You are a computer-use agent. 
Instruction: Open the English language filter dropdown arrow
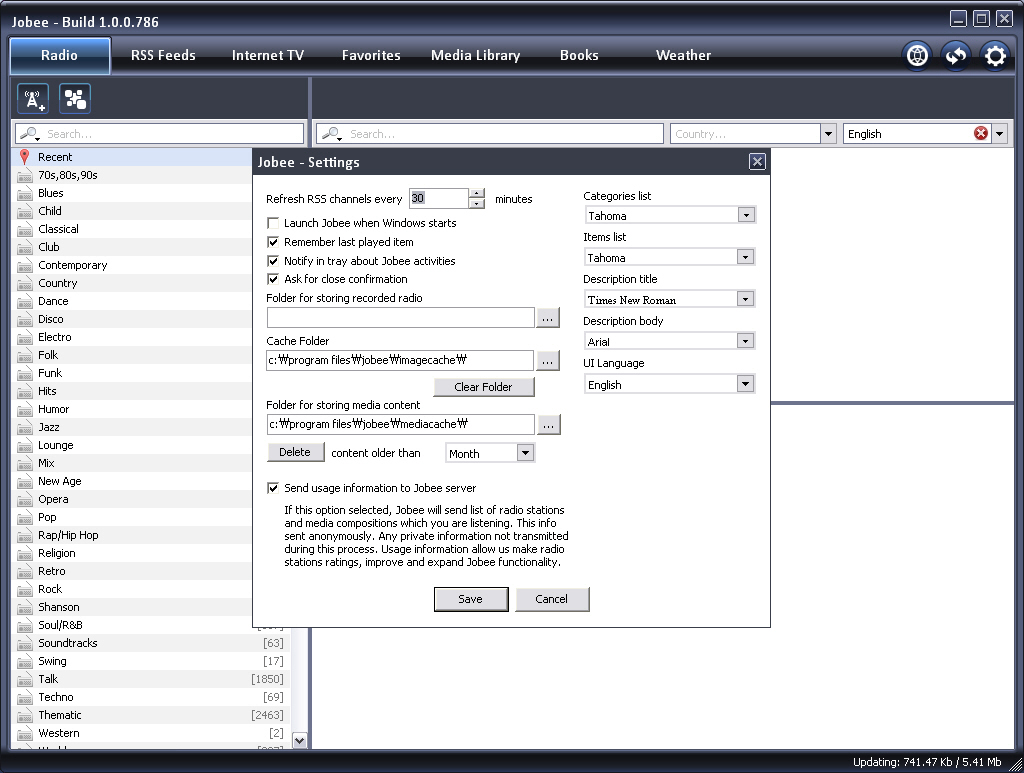pyautogui.click(x=999, y=134)
